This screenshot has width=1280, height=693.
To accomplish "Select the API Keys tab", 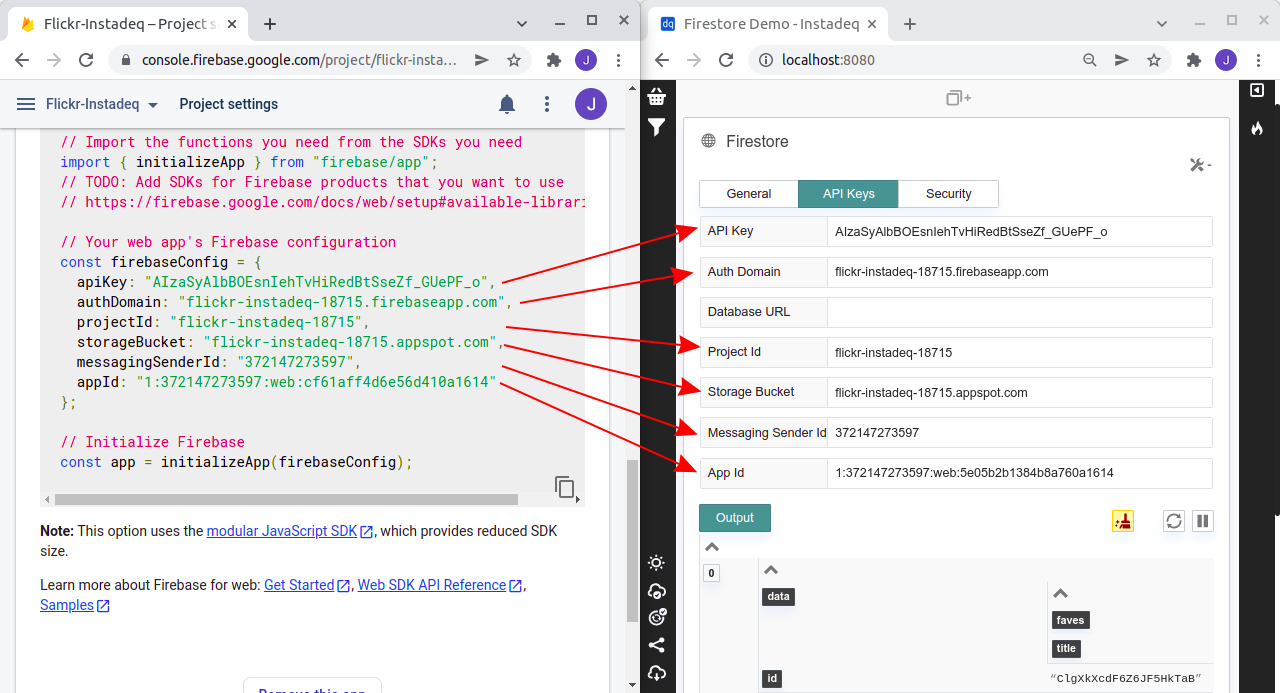I will (x=849, y=194).
